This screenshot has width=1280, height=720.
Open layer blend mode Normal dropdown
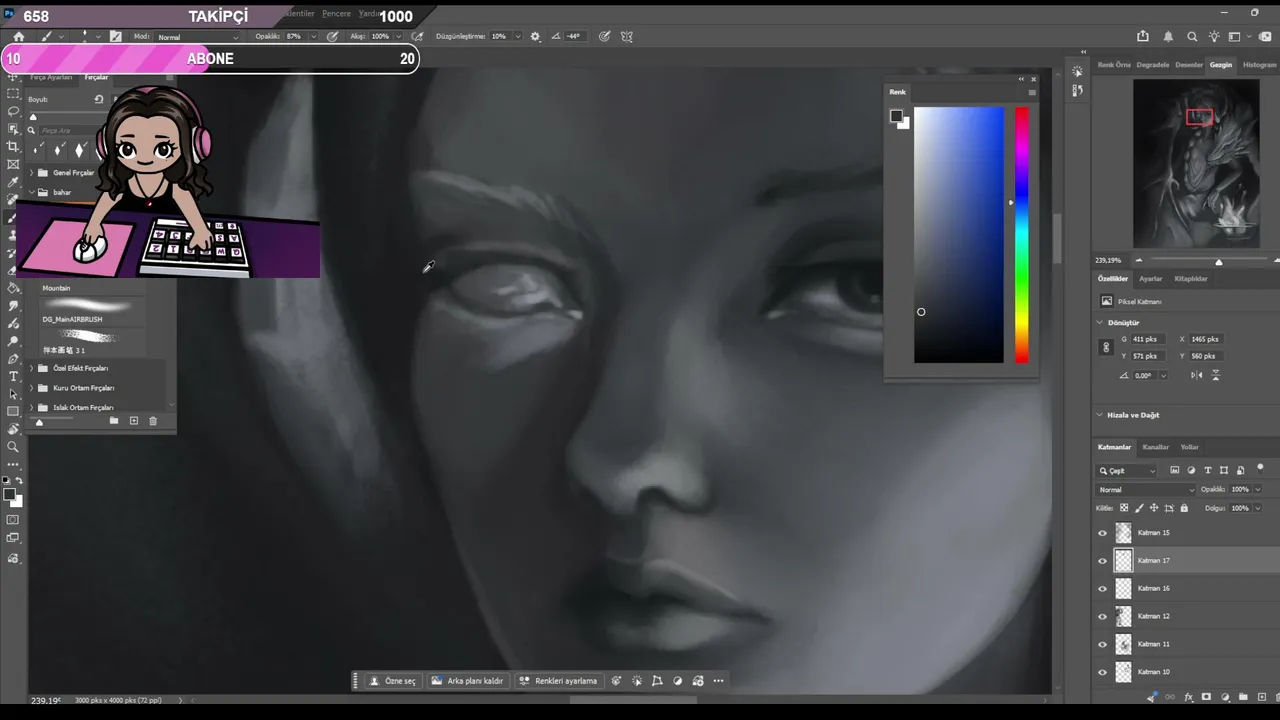[1146, 490]
